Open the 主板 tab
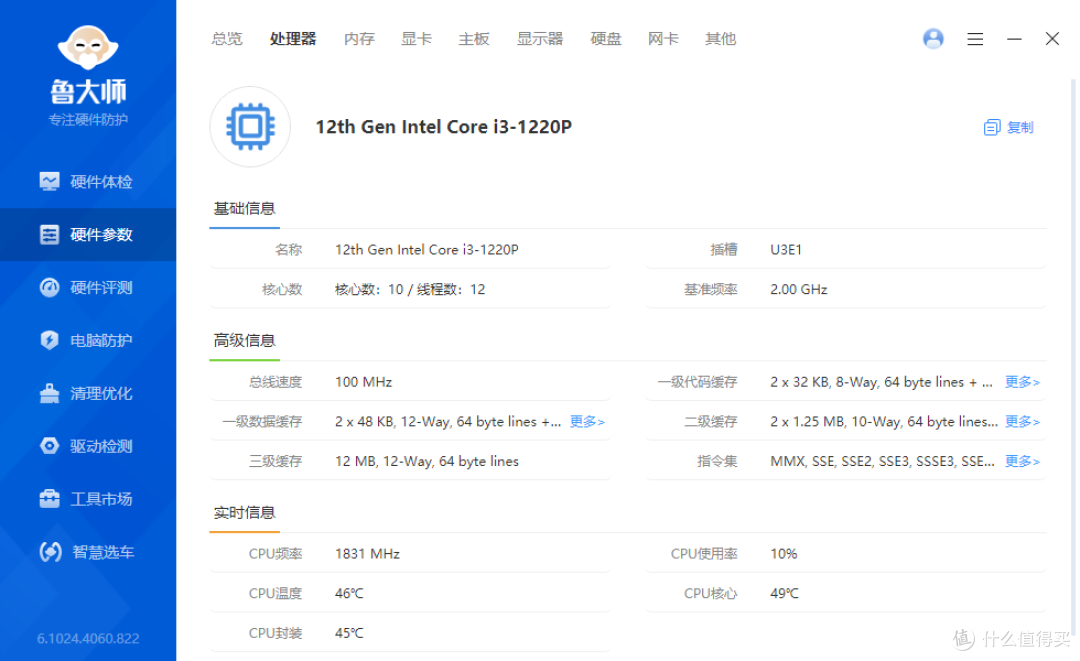Viewport: 1080px width, 661px height. 474,39
